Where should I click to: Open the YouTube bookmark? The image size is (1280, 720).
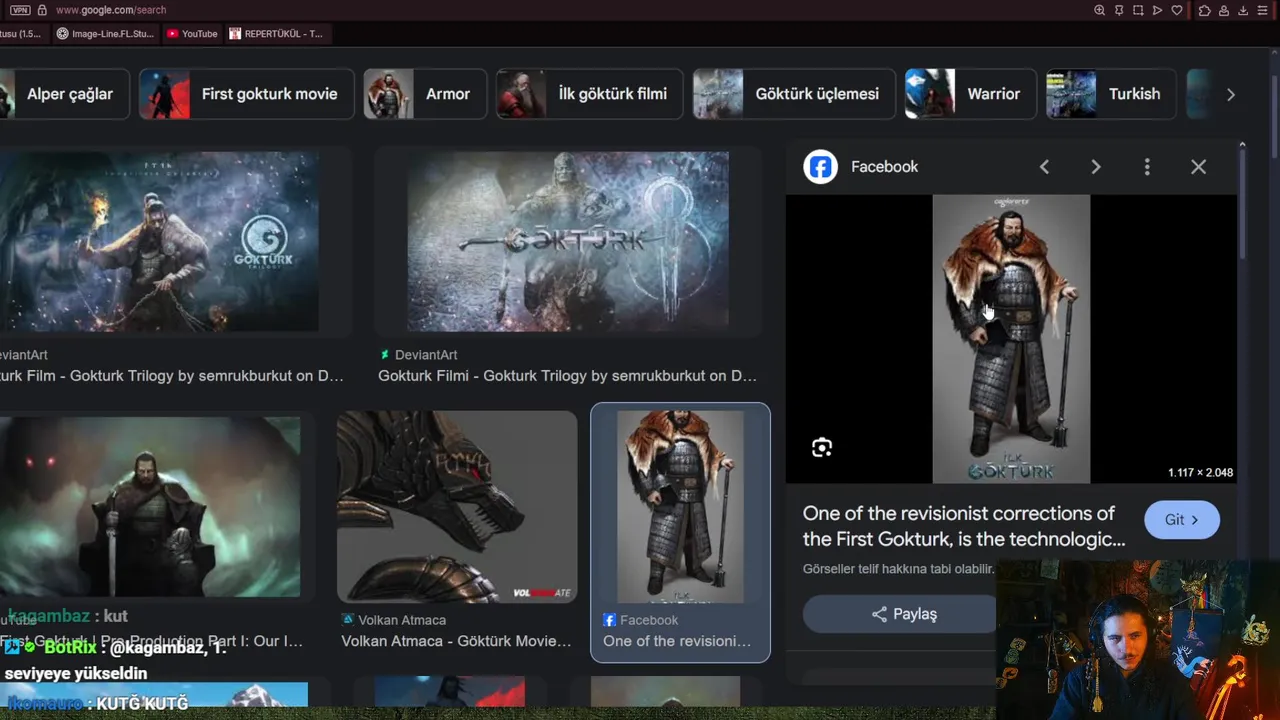[x=192, y=33]
